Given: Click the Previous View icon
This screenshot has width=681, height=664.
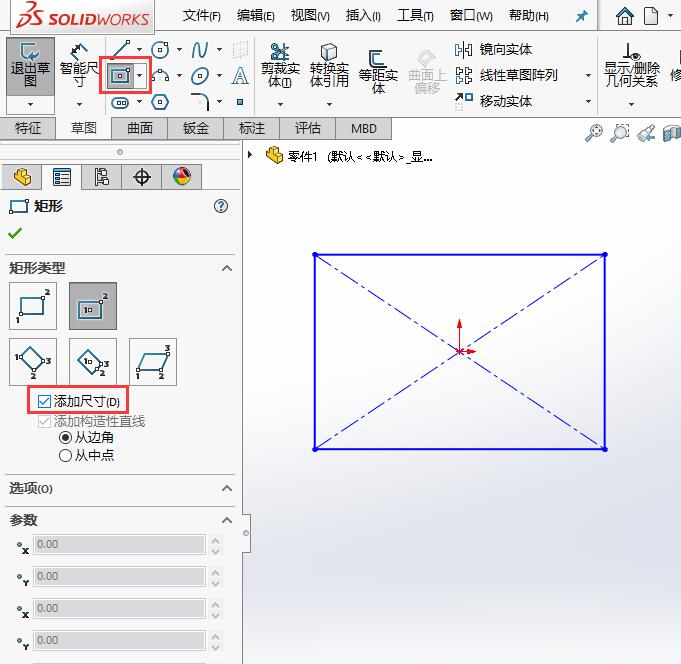Looking at the screenshot, I should click(x=646, y=133).
